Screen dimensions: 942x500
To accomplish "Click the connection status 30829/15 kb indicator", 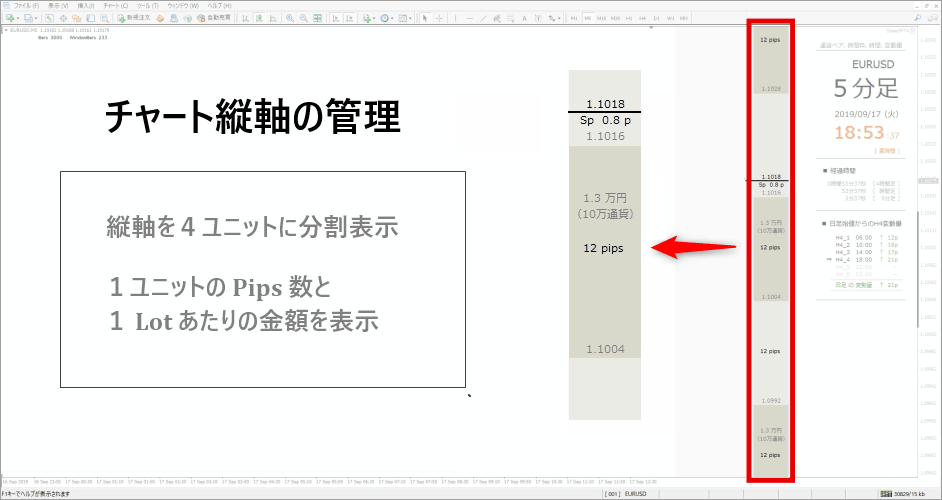I will (903, 494).
